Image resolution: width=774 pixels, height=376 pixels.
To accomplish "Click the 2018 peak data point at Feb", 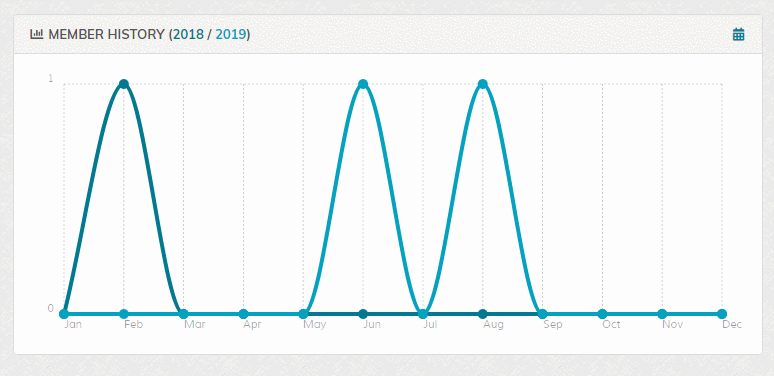I will 124,84.
